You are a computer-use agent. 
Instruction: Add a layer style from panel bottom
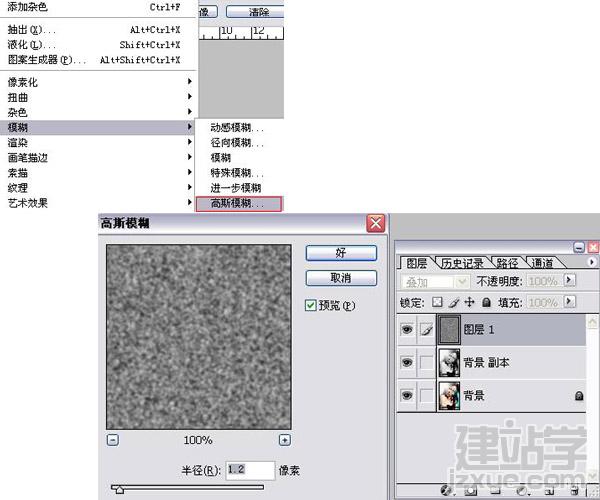(x=446, y=490)
